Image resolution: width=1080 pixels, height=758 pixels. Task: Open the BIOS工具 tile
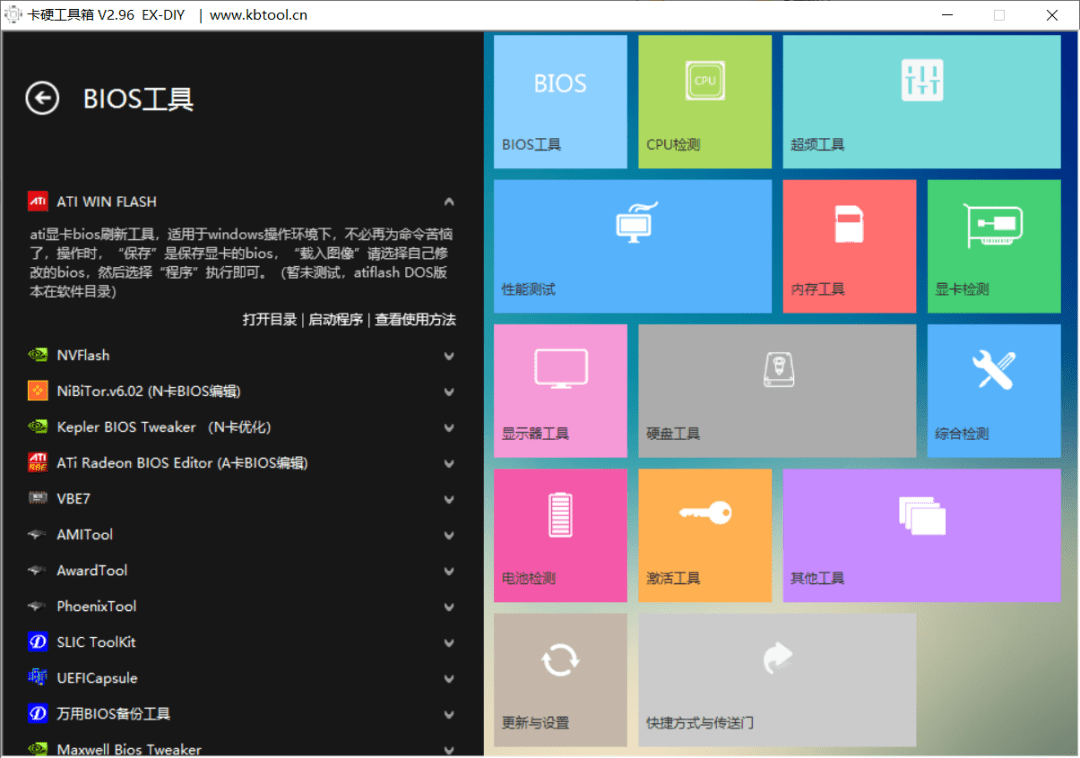pos(560,102)
